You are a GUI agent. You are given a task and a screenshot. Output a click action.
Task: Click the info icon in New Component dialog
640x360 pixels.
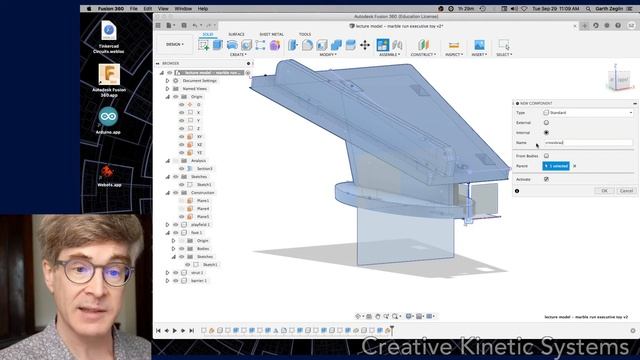(x=517, y=191)
